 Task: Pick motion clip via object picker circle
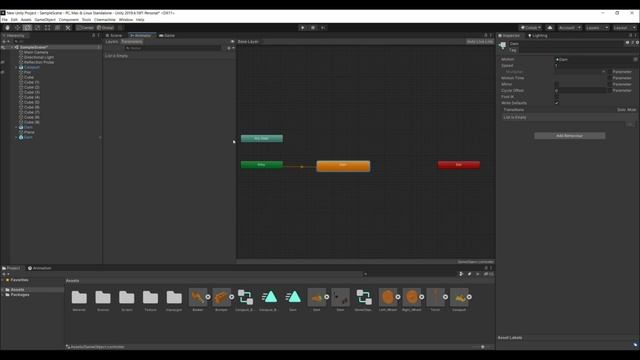[636, 59]
